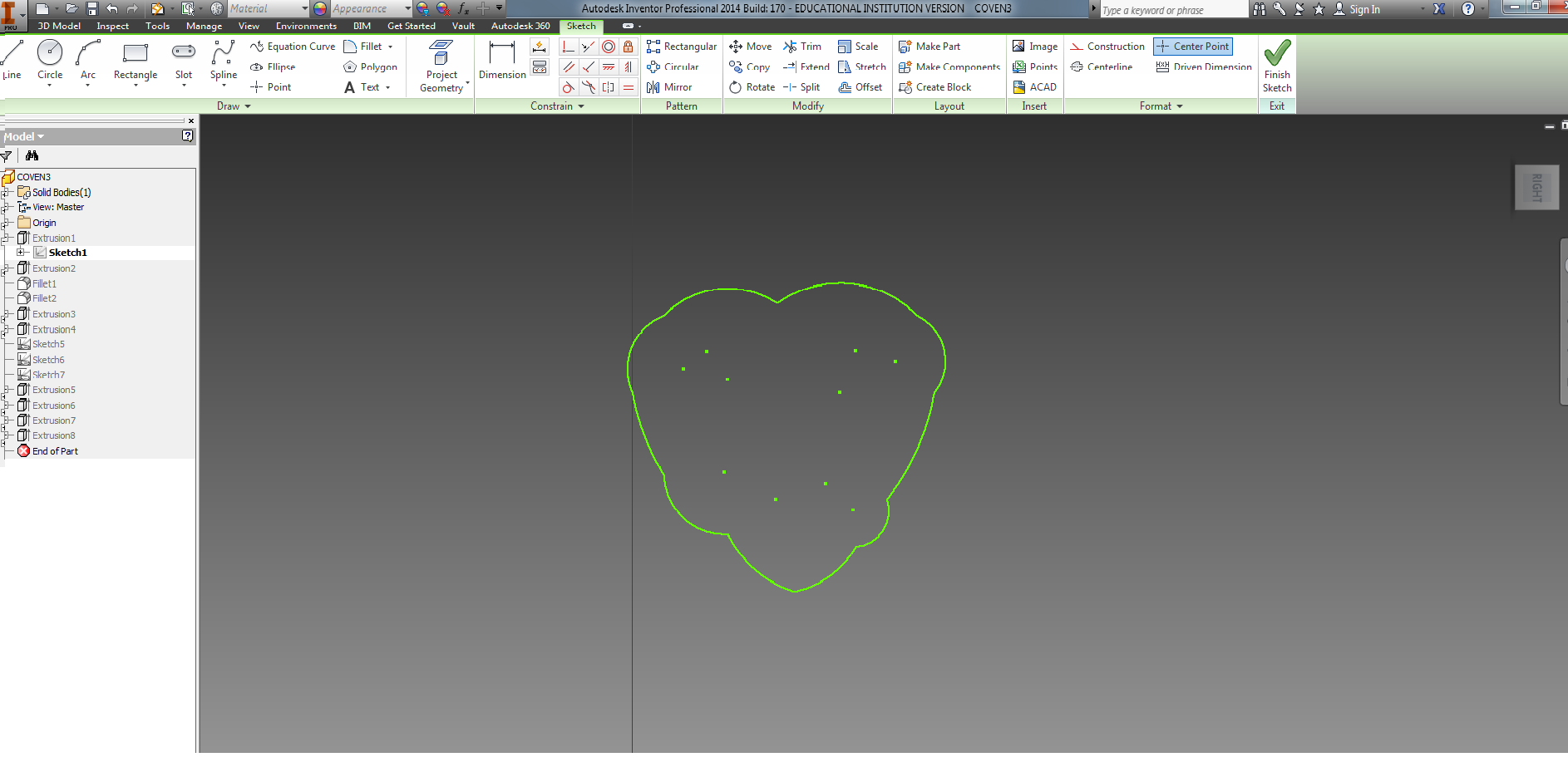Open the Environments tab
This screenshot has width=1568, height=767.
pos(306,26)
